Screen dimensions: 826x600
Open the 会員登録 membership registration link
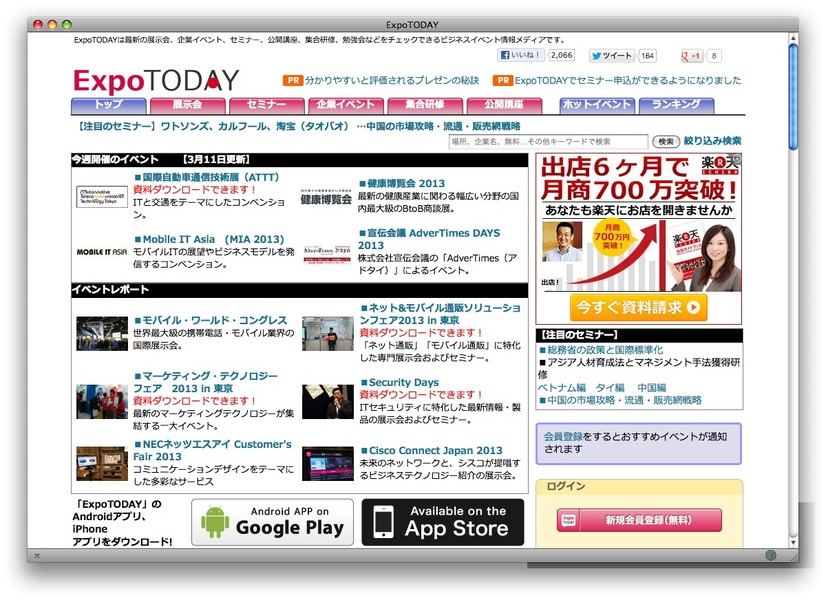point(563,437)
